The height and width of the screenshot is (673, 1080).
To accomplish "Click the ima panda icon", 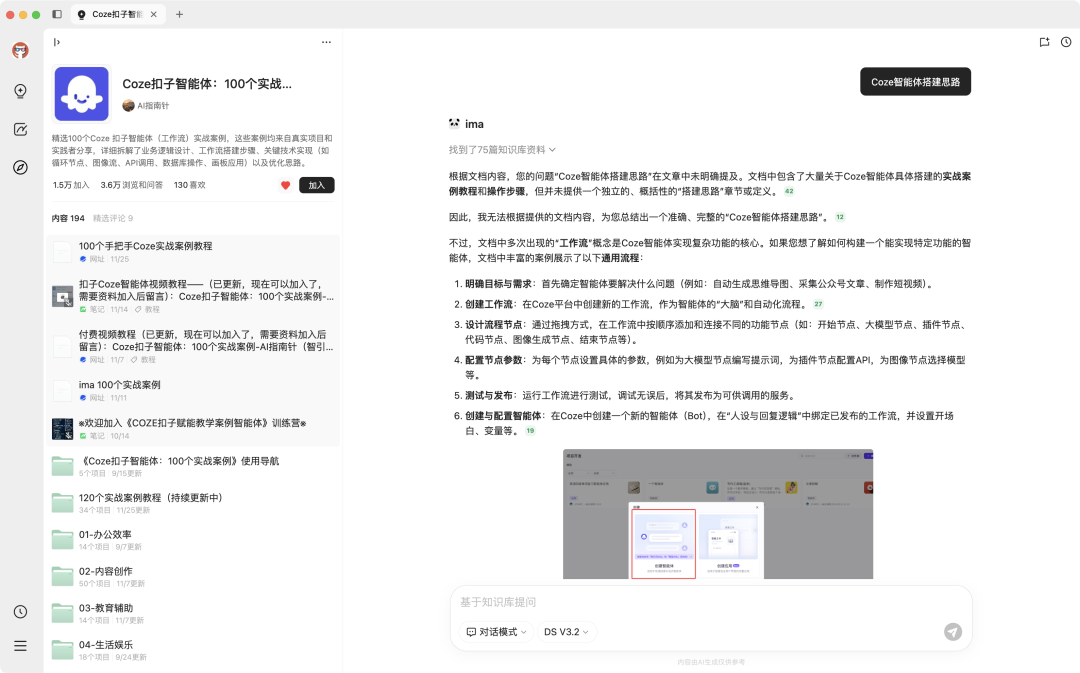I will pos(454,123).
